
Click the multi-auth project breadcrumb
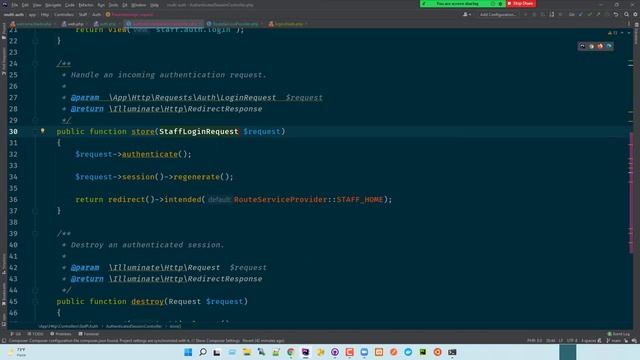click(x=14, y=14)
